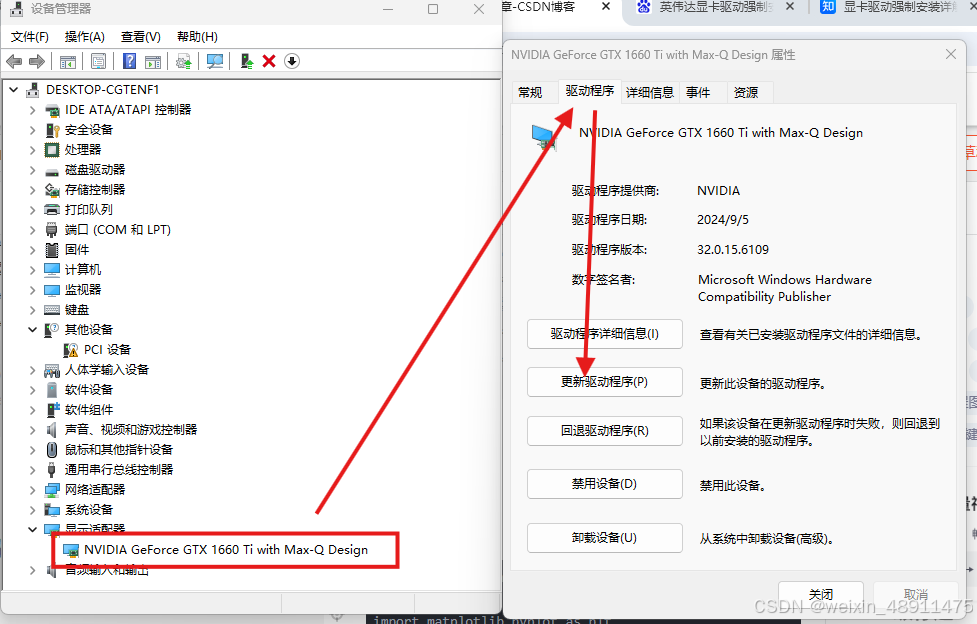This screenshot has width=977, height=624.
Task: Click the 处理器 chip icon
Action: pos(52,150)
